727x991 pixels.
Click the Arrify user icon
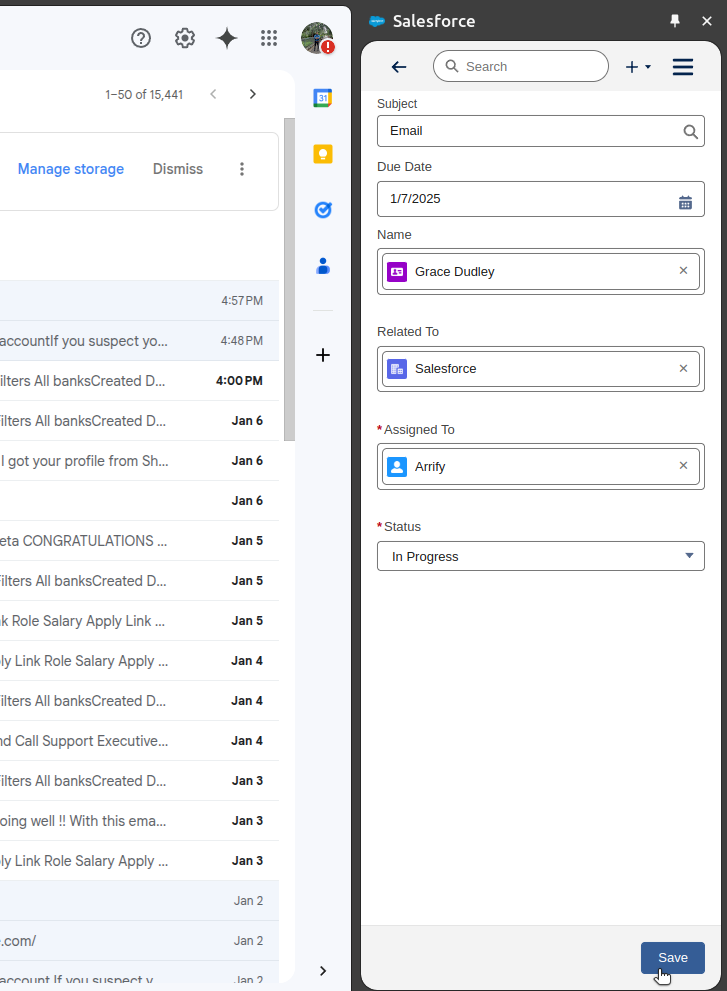pyautogui.click(x=397, y=467)
